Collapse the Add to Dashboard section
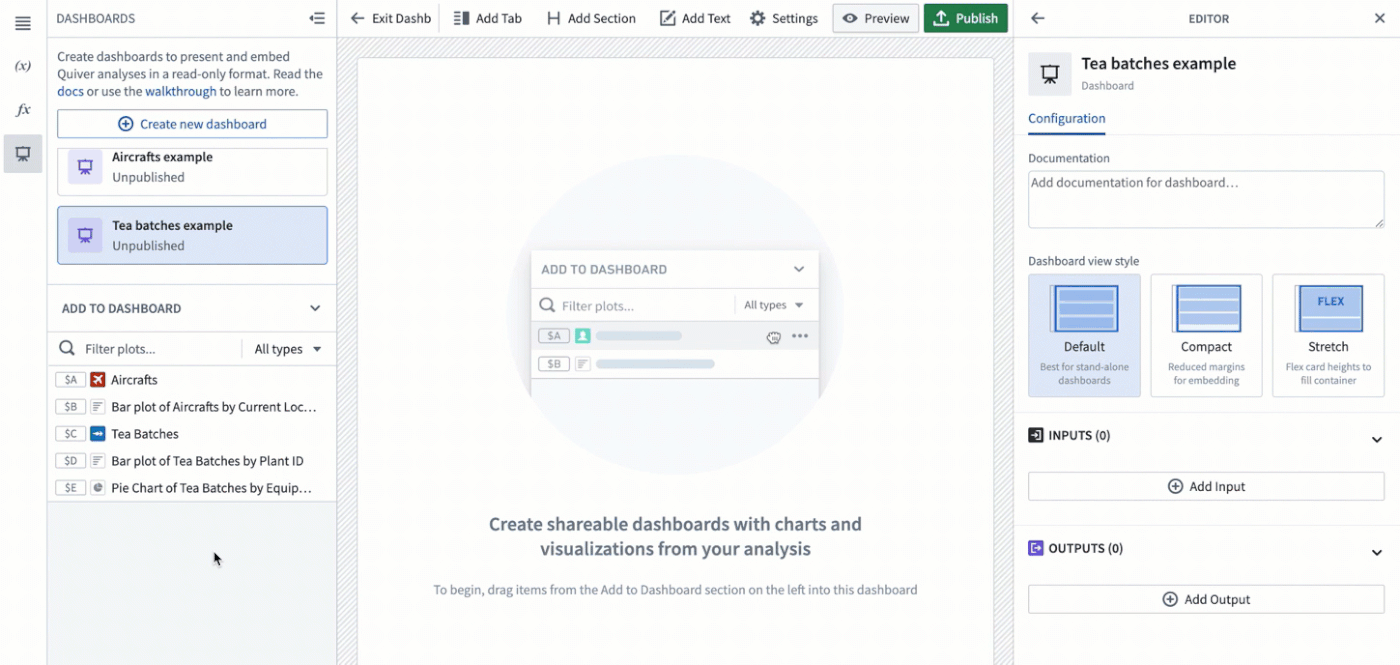Viewport: 1400px width, 665px height. pos(315,308)
